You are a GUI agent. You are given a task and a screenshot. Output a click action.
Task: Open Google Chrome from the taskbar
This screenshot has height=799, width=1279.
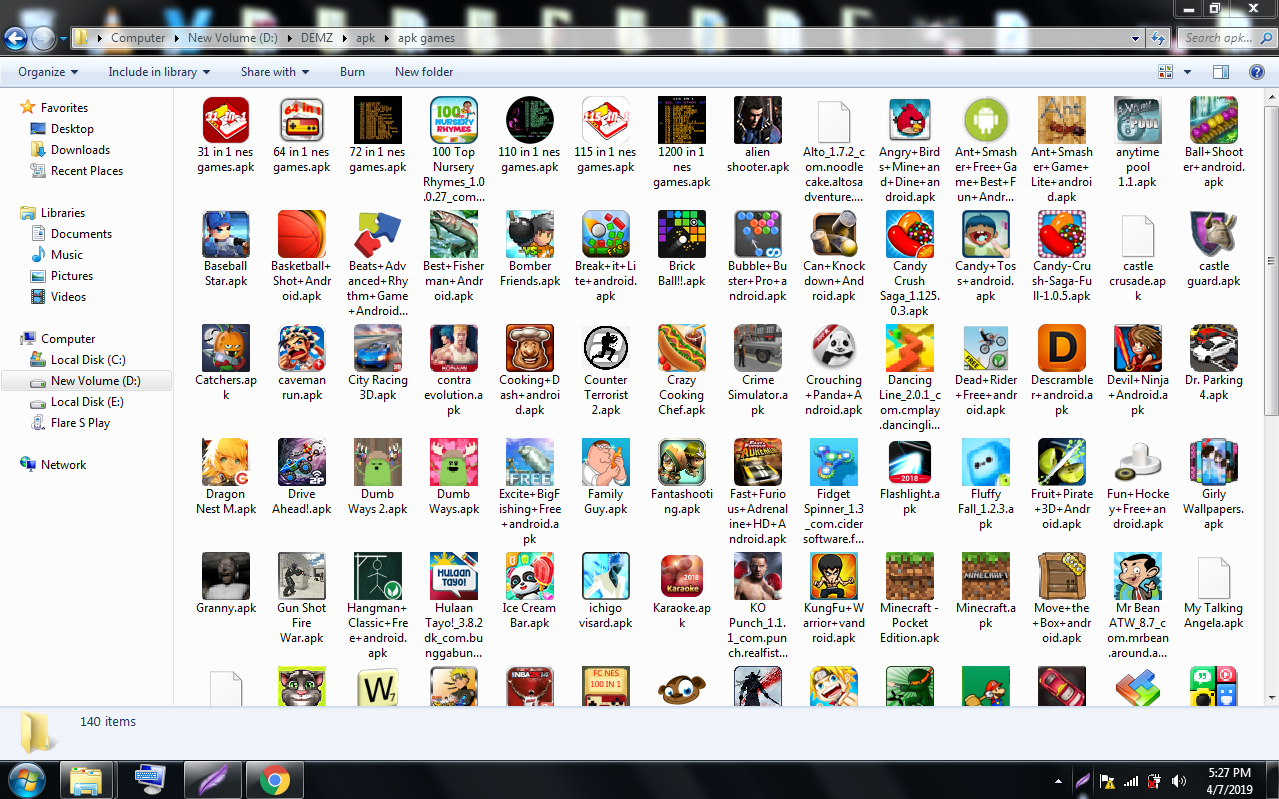pyautogui.click(x=275, y=780)
